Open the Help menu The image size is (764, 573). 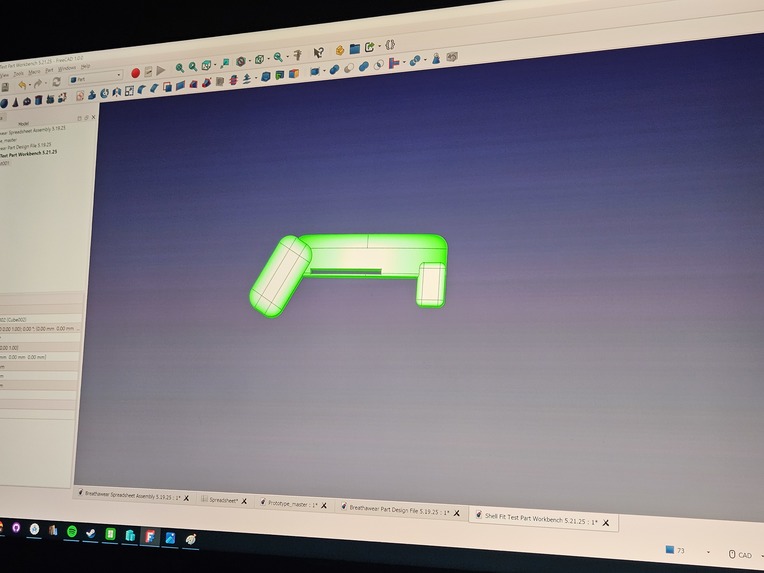coord(85,66)
